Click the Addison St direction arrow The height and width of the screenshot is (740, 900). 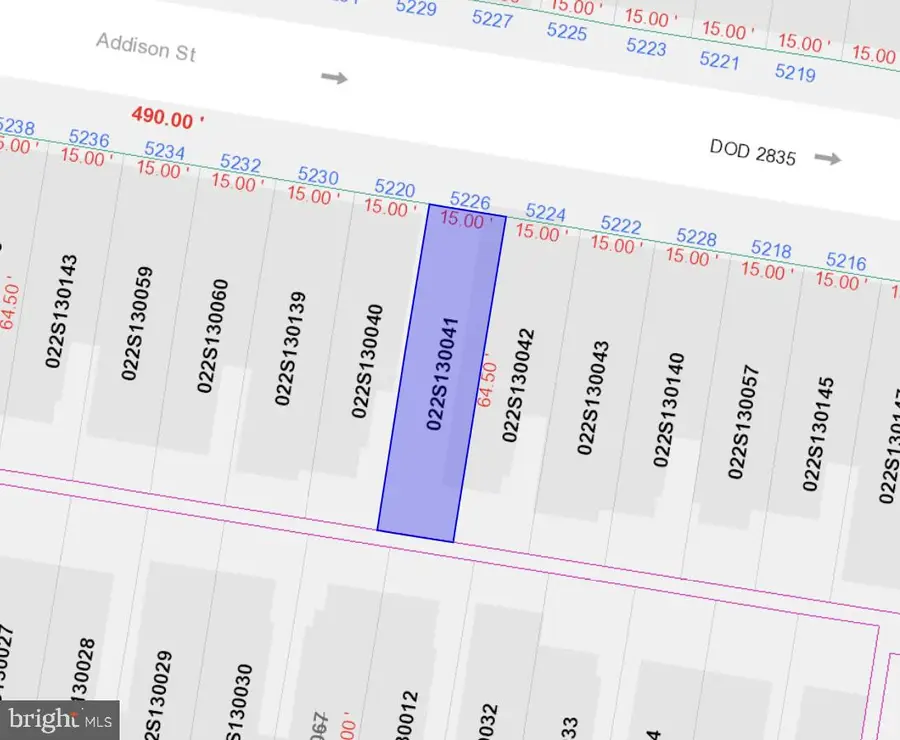pos(335,77)
